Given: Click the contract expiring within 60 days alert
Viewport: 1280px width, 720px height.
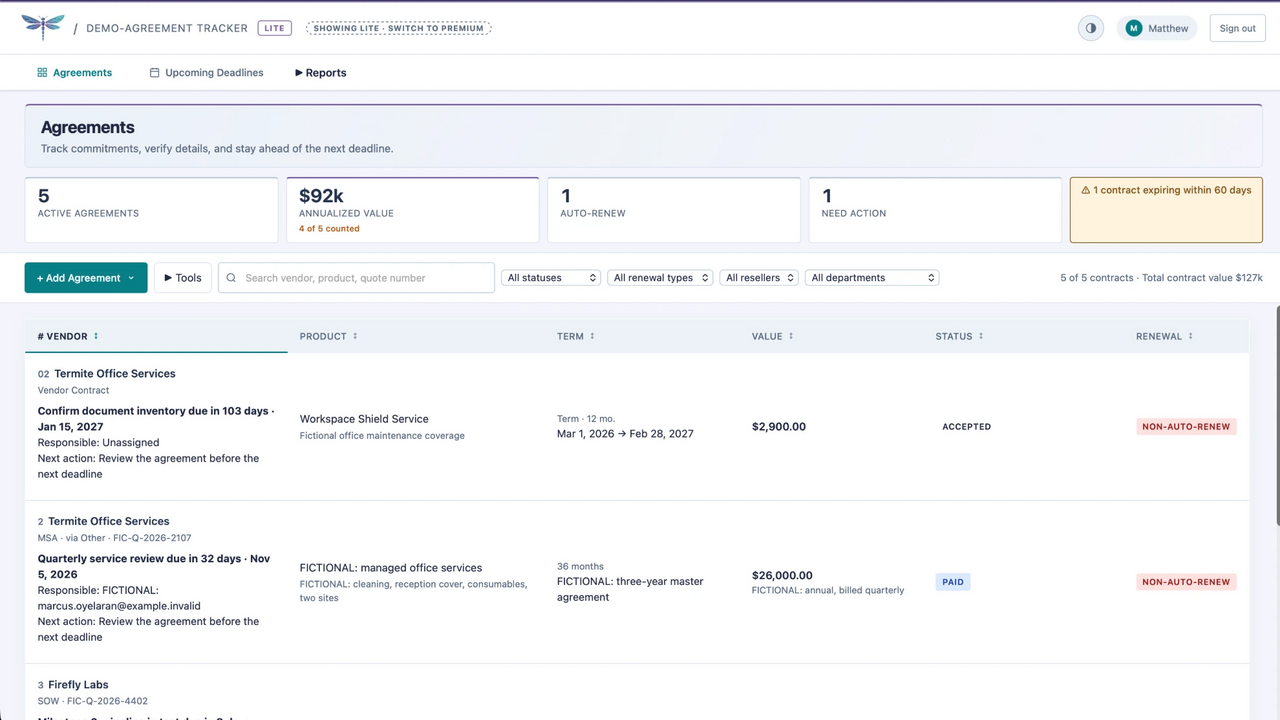Looking at the screenshot, I should [x=1166, y=210].
